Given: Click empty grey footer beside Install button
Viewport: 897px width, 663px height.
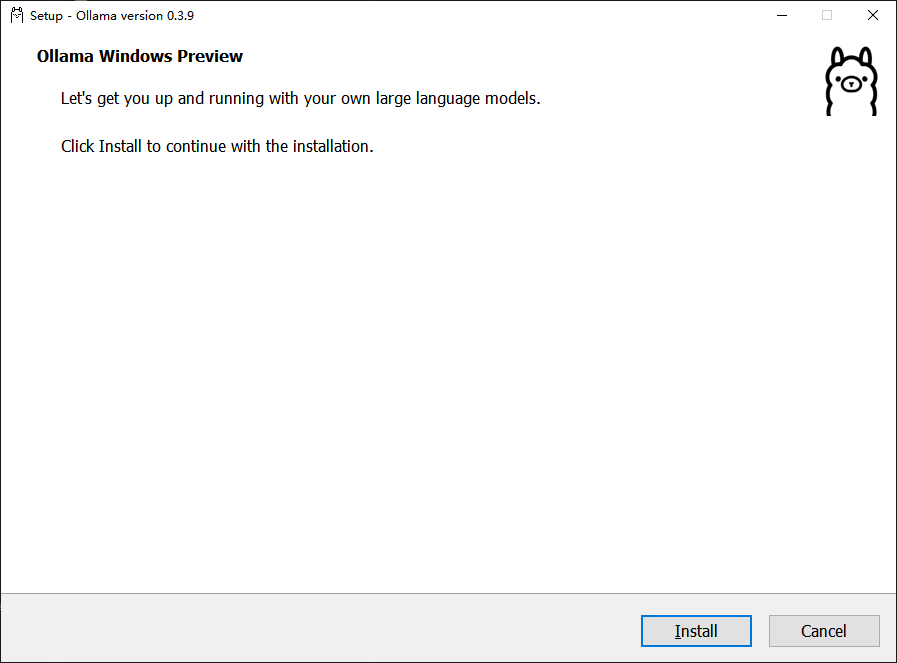Looking at the screenshot, I should click(x=320, y=629).
